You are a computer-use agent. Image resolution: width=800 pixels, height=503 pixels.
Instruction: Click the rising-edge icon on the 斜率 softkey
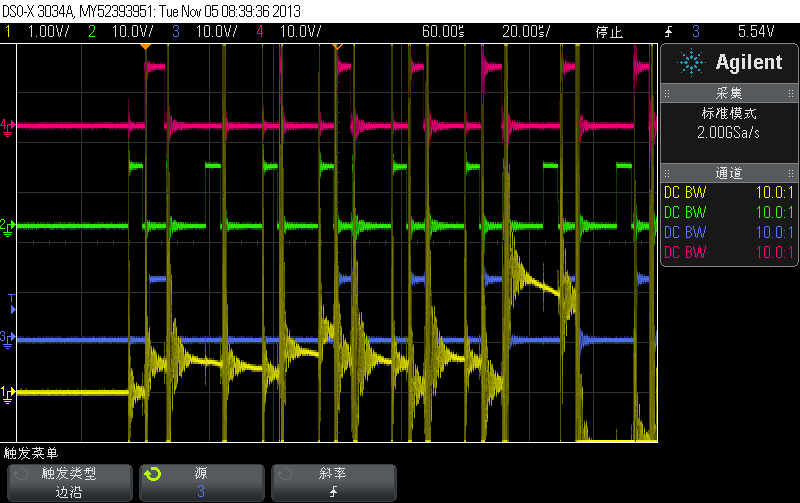coord(334,492)
